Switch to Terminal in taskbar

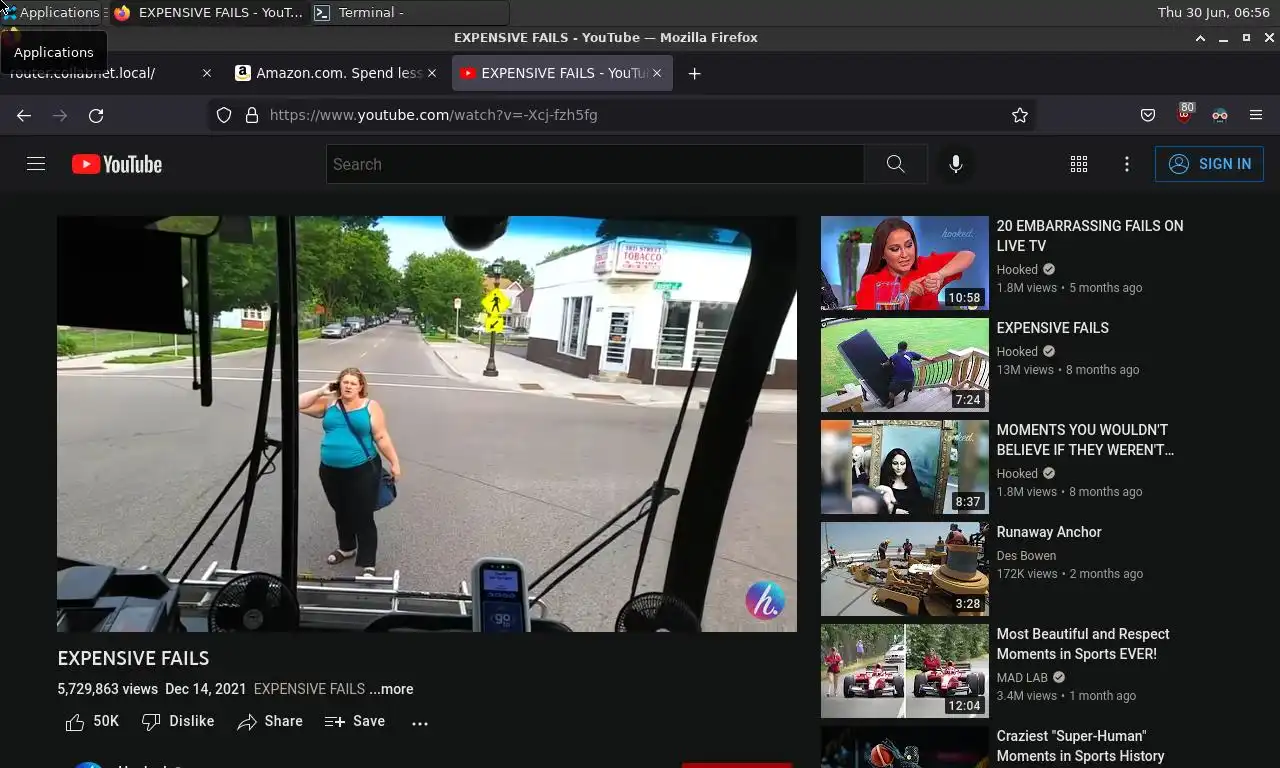(410, 13)
